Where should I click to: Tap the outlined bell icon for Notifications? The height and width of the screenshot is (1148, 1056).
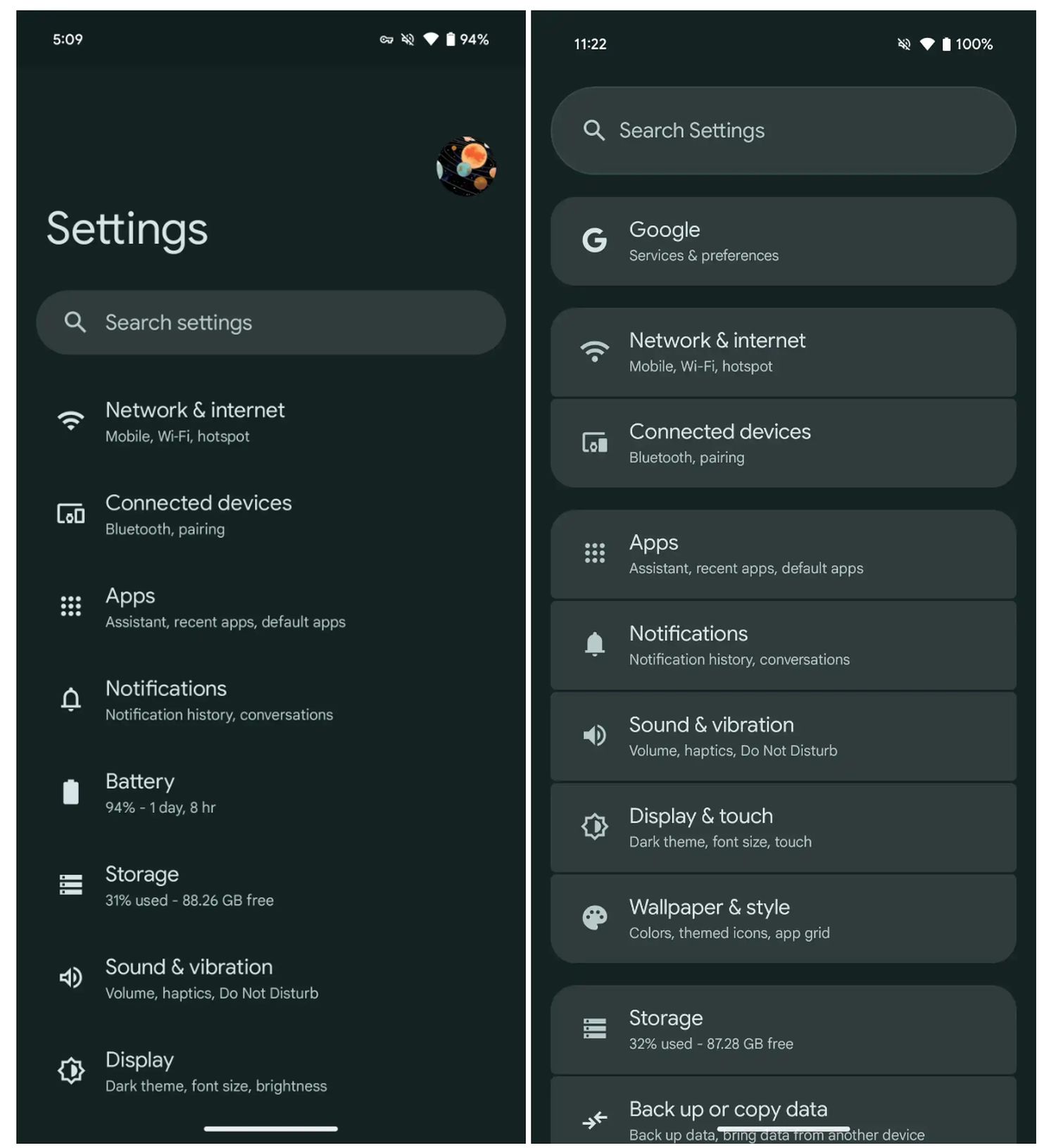(x=71, y=699)
